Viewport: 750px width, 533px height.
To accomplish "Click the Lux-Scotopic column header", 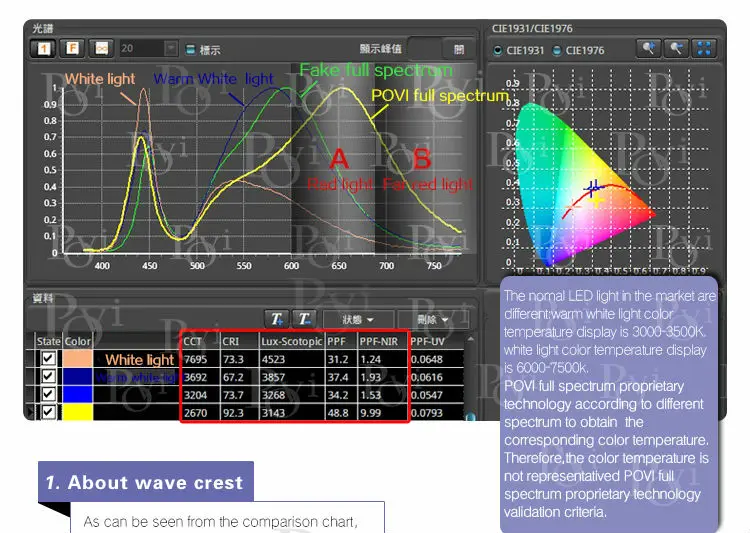I will point(292,341).
